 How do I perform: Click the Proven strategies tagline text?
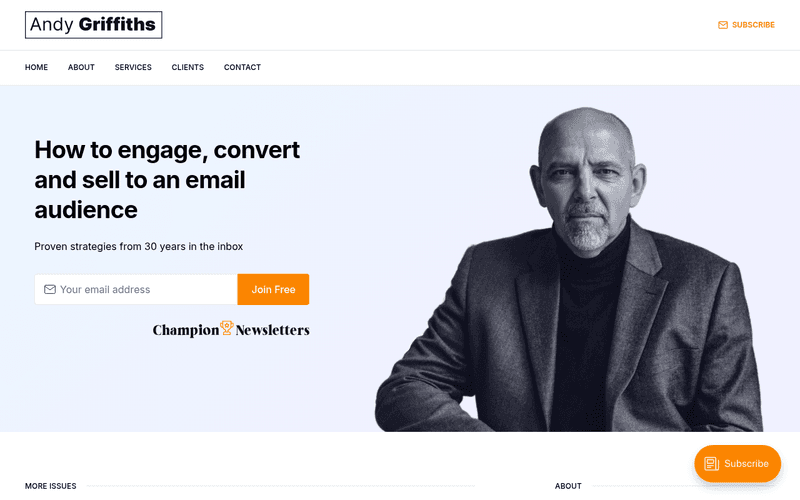138,246
